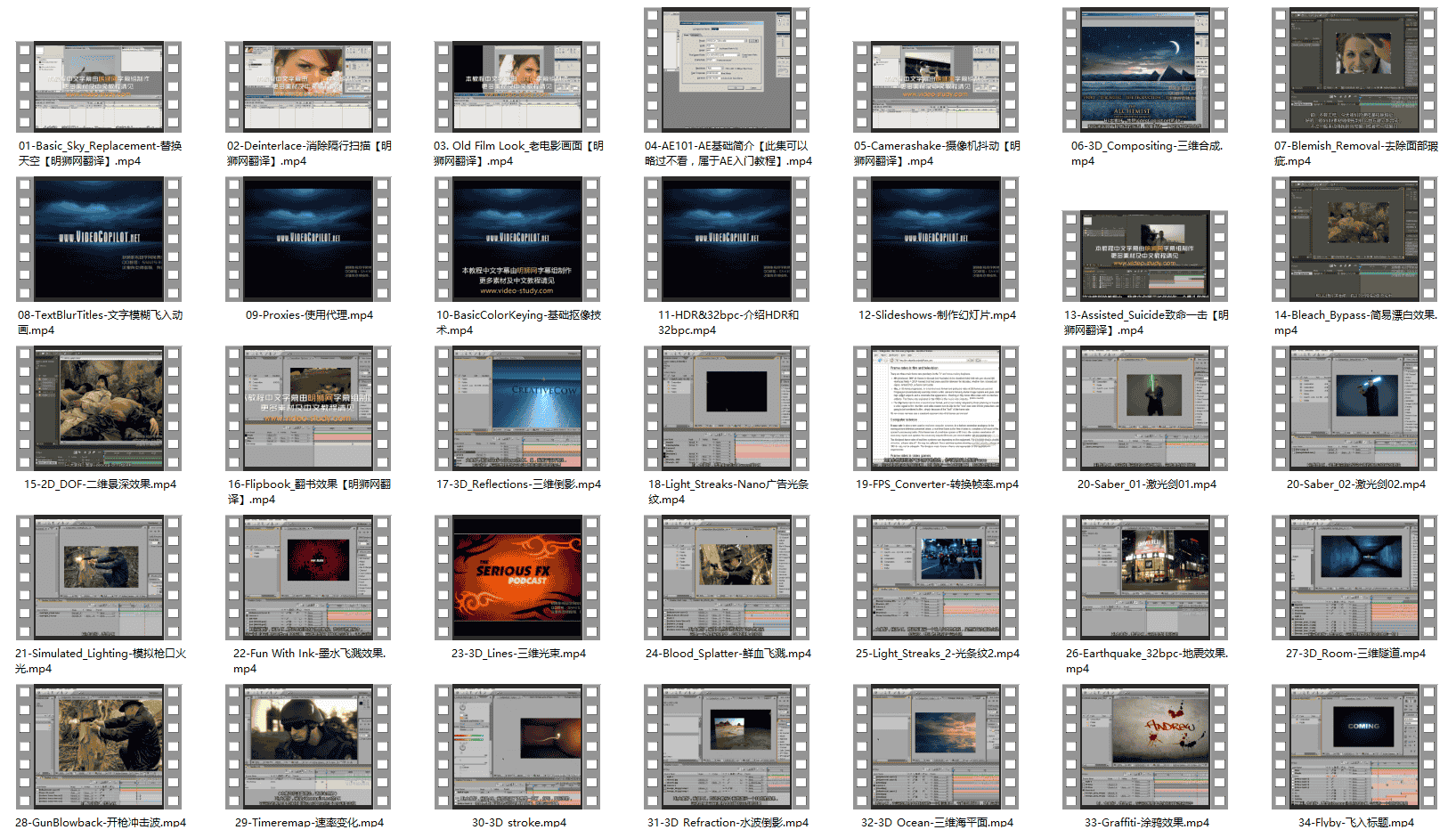The image size is (1456, 838).
Task: Click the file name 19-FPS_Converter-转换帧率.mp4
Action: tap(937, 484)
